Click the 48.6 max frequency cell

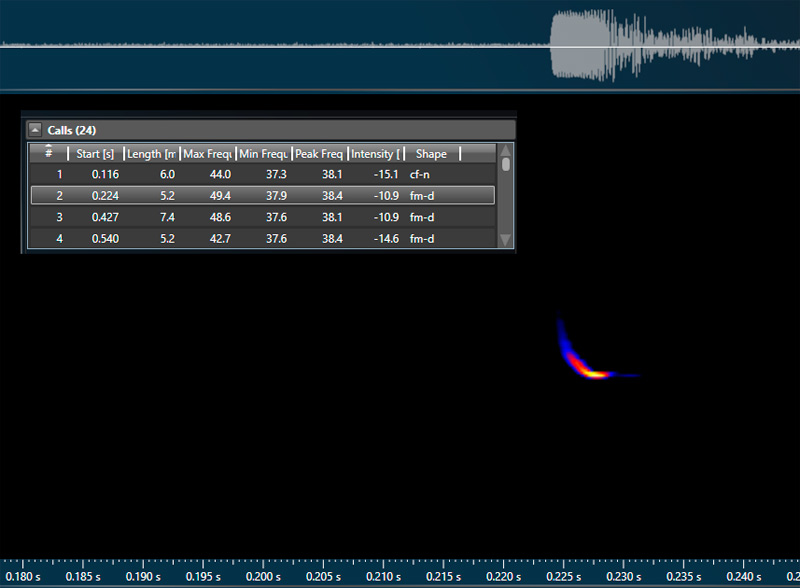pyautogui.click(x=220, y=217)
